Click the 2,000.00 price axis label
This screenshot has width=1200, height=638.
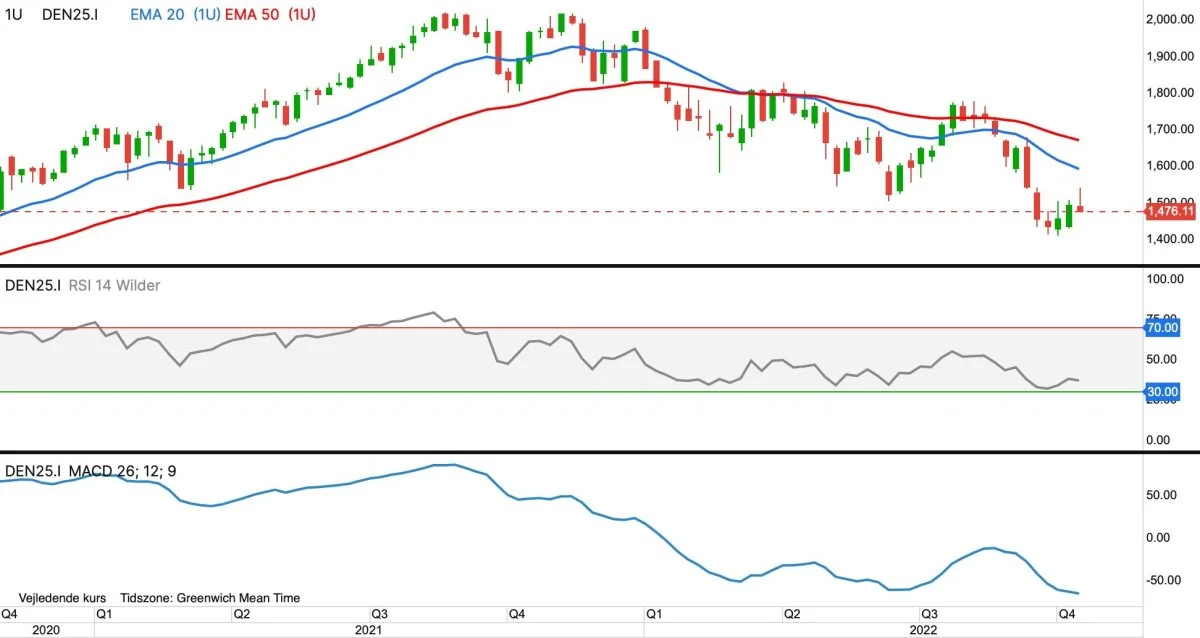pos(1172,19)
